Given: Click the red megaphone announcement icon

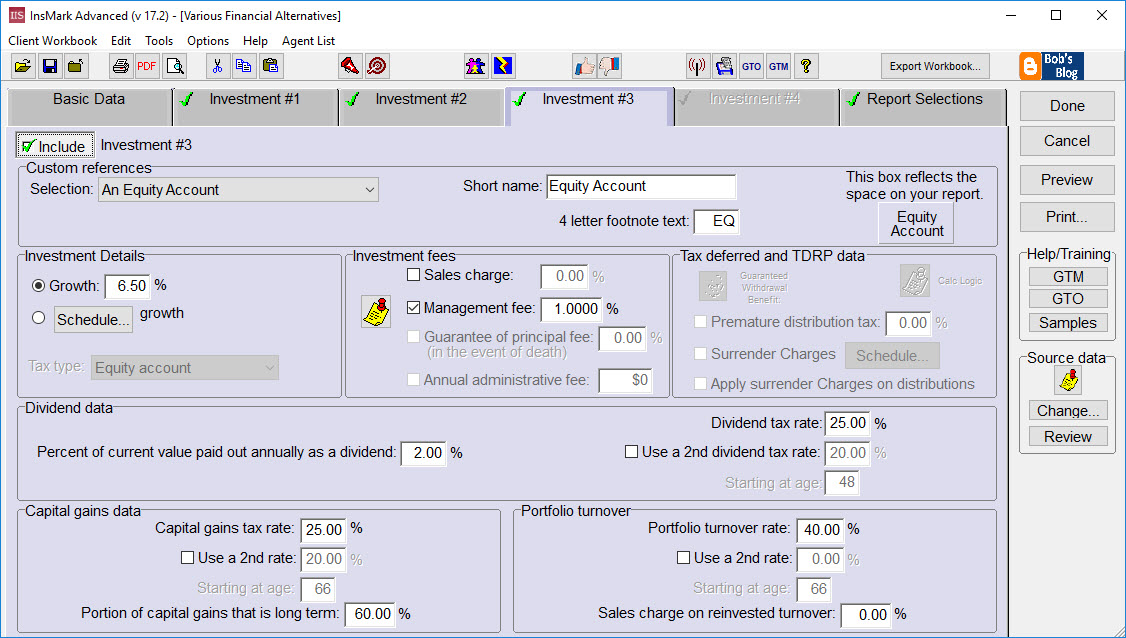Looking at the screenshot, I should (351, 65).
